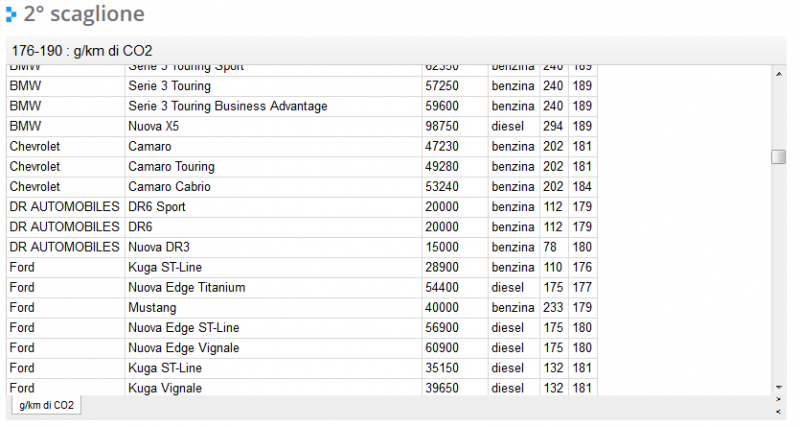The width and height of the screenshot is (800, 427).
Task: Select the 'Kuga Vignale' model cell
Action: 273,387
